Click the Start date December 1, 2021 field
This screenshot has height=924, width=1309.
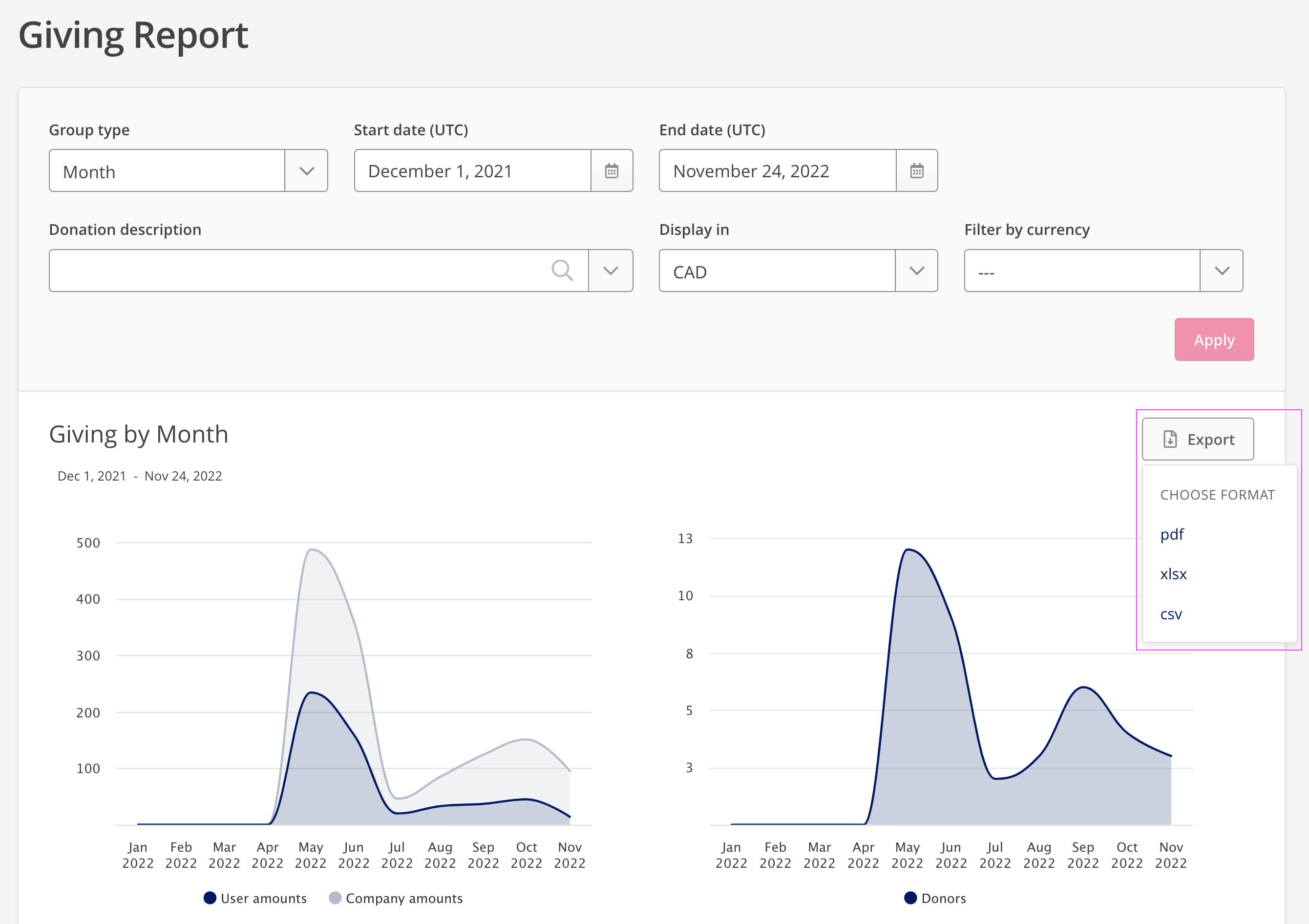pos(473,171)
